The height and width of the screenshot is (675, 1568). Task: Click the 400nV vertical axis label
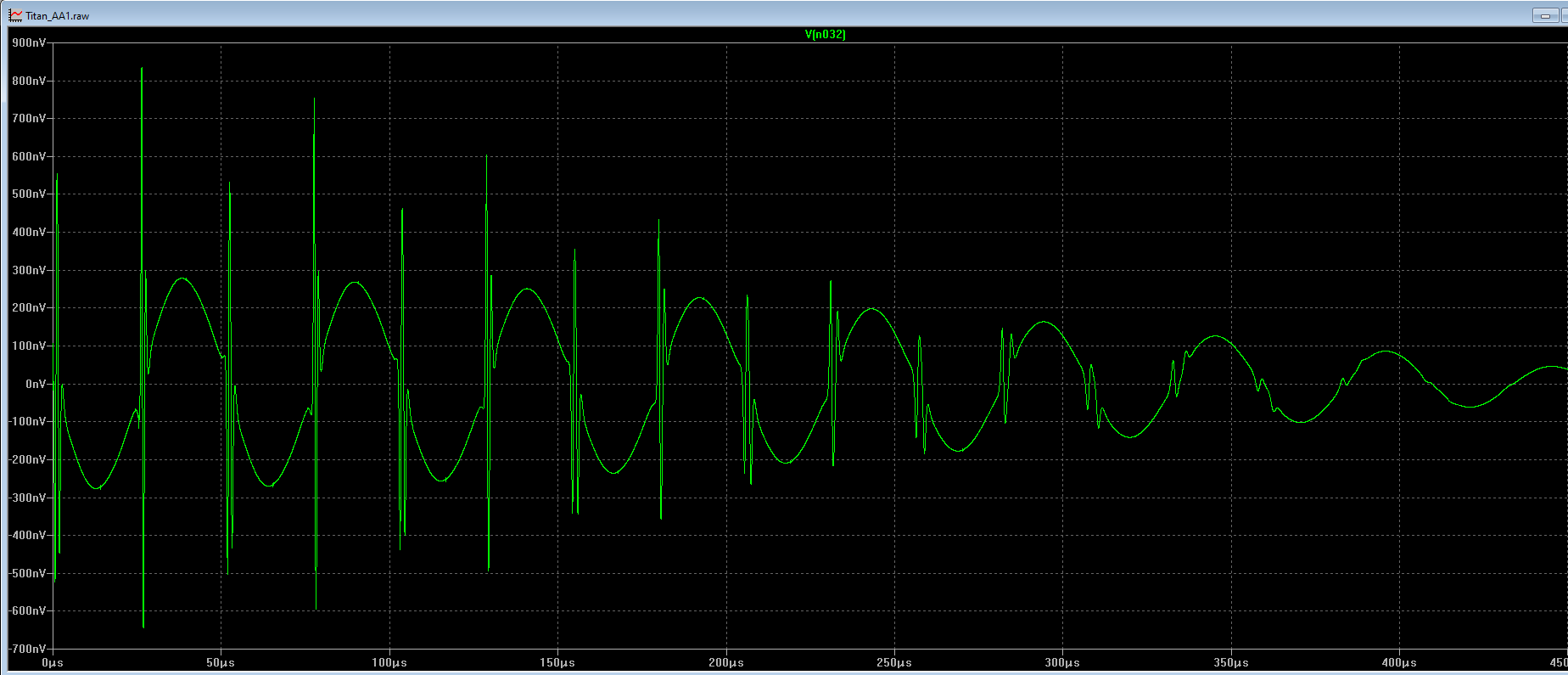pyautogui.click(x=30, y=232)
